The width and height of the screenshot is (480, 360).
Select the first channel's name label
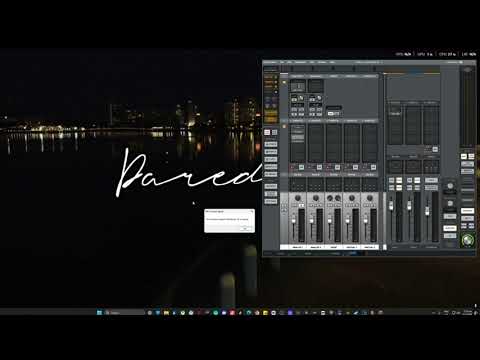[298, 247]
